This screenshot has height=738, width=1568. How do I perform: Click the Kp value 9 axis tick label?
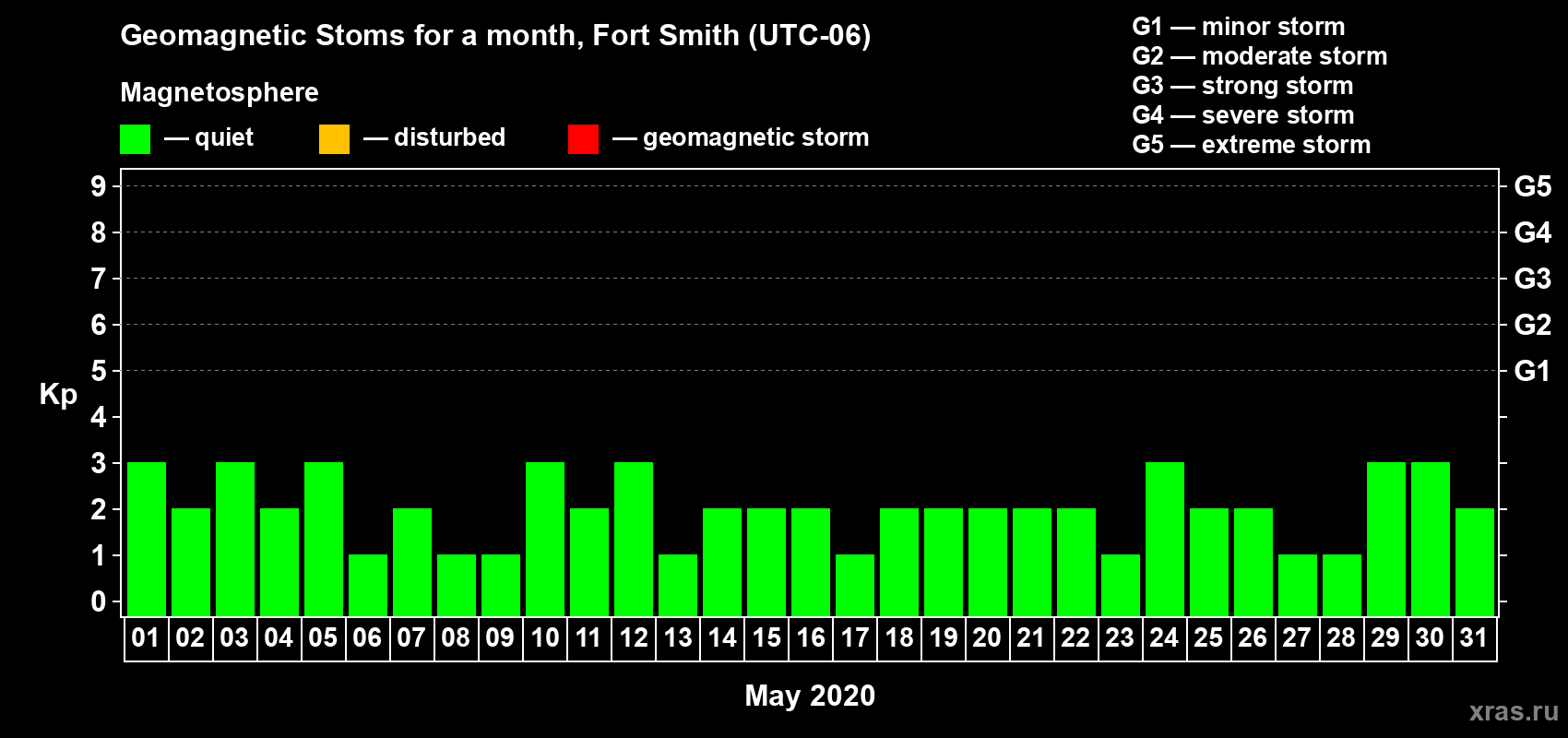(x=99, y=186)
